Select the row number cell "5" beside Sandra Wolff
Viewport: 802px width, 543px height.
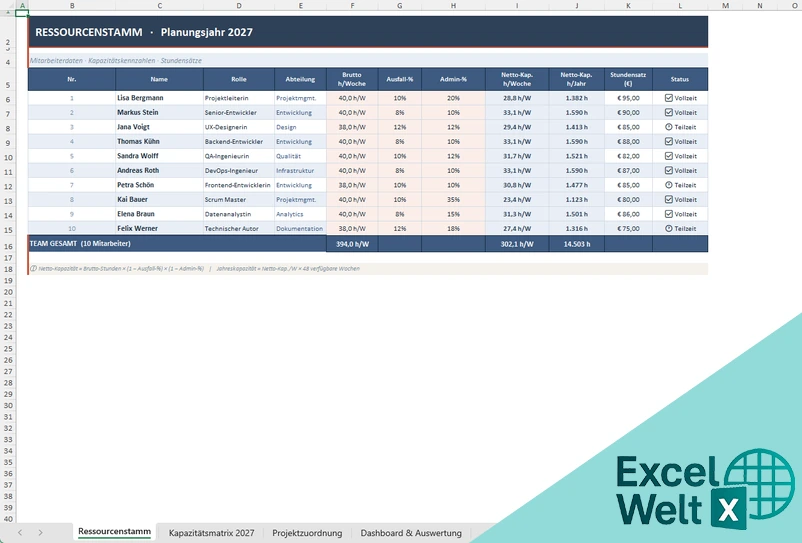(72, 156)
